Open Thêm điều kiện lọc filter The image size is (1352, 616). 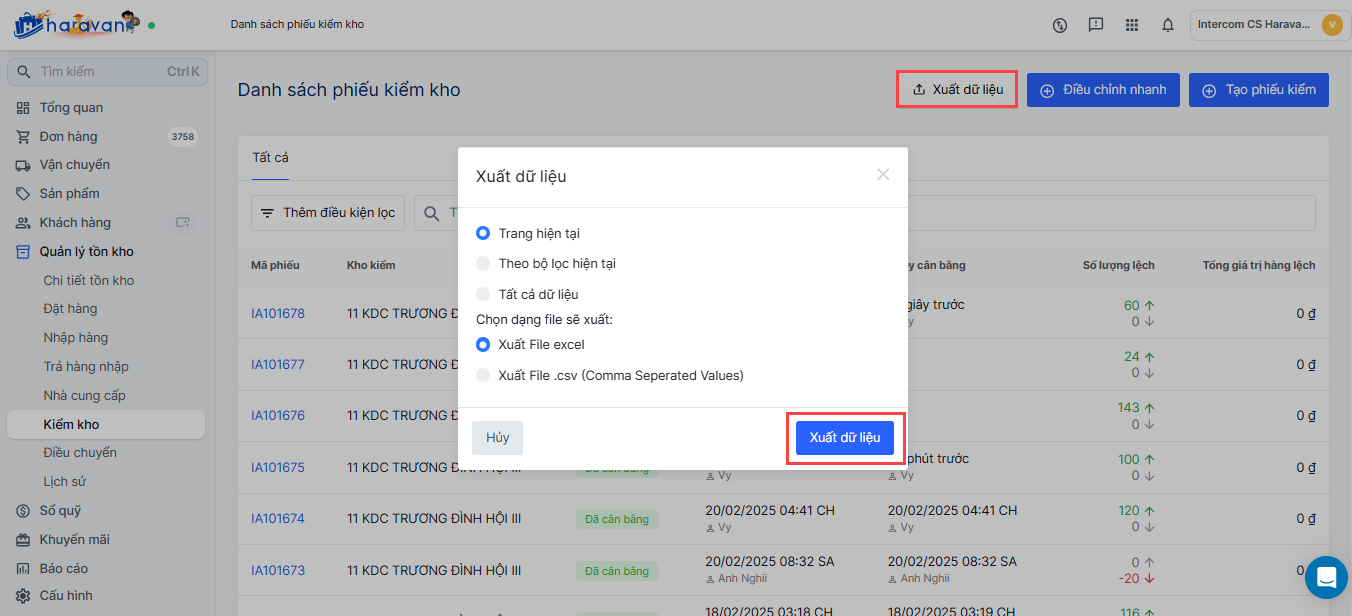pyautogui.click(x=328, y=213)
